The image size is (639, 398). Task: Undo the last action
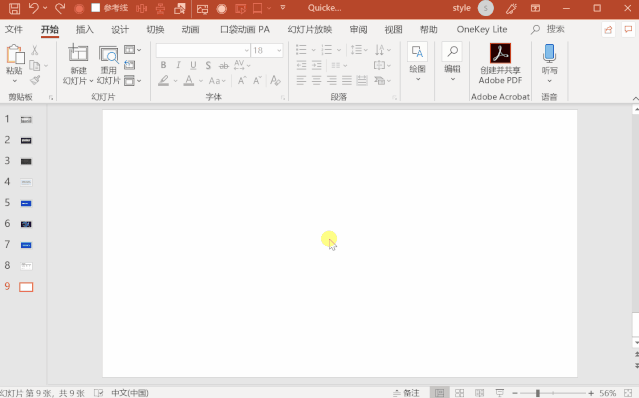click(34, 8)
